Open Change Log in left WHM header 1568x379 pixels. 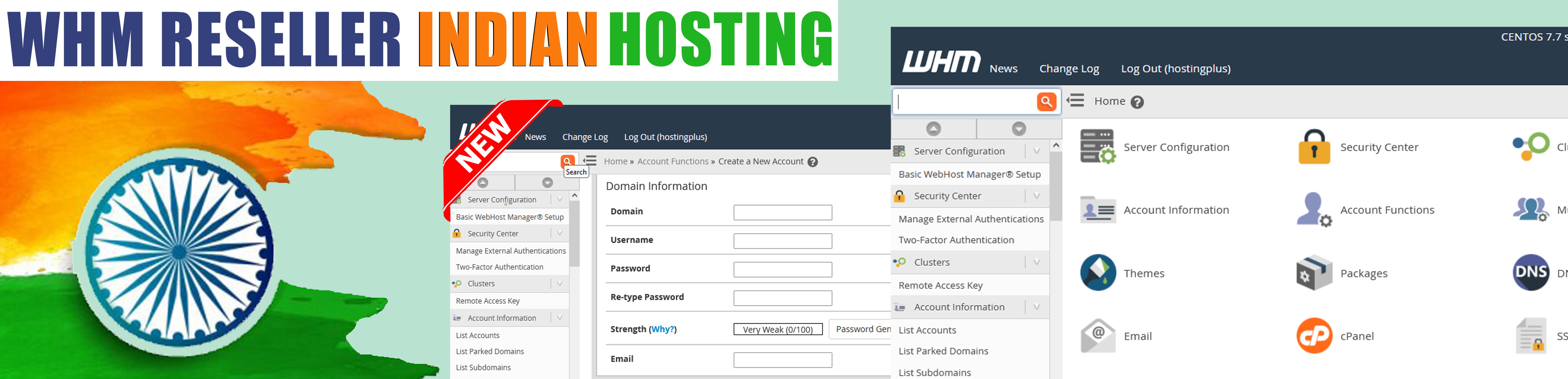pyautogui.click(x=585, y=137)
